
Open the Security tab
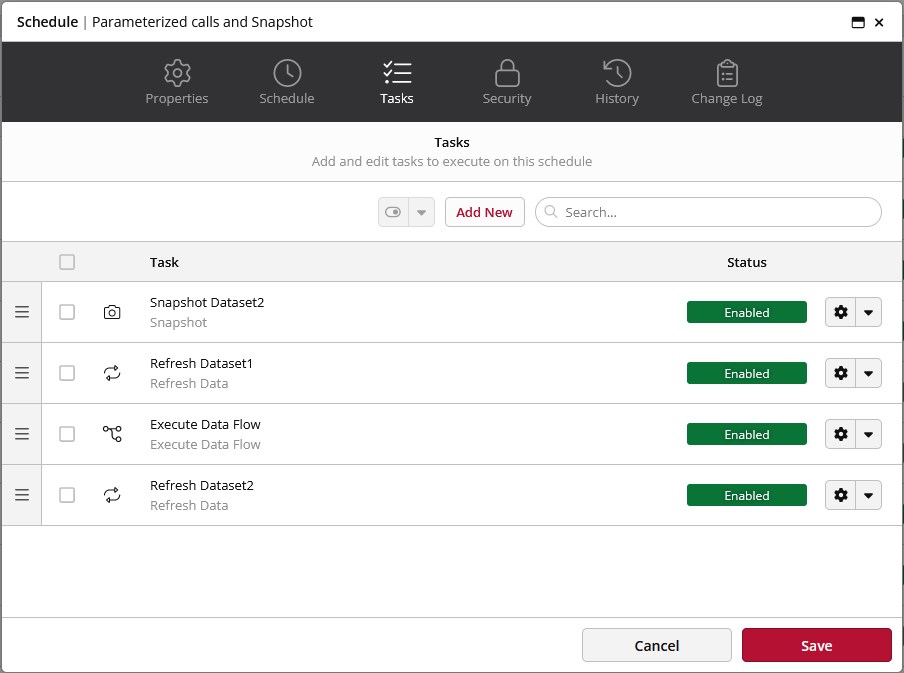pos(507,81)
